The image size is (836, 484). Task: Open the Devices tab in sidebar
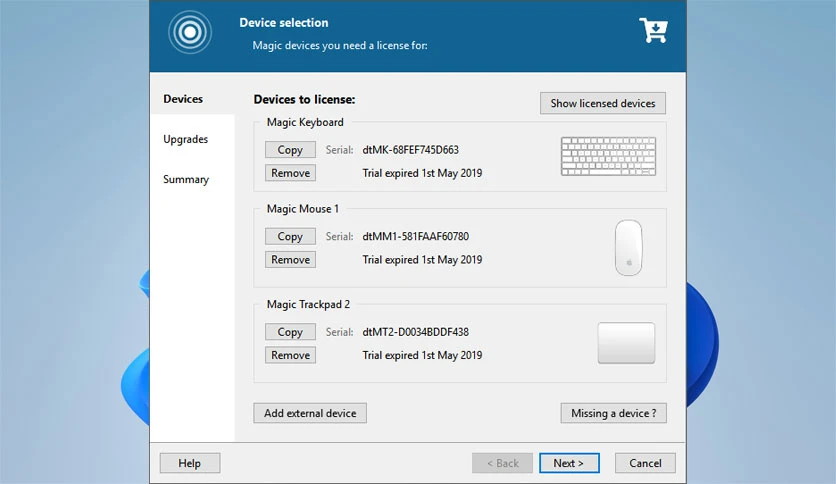click(x=183, y=99)
